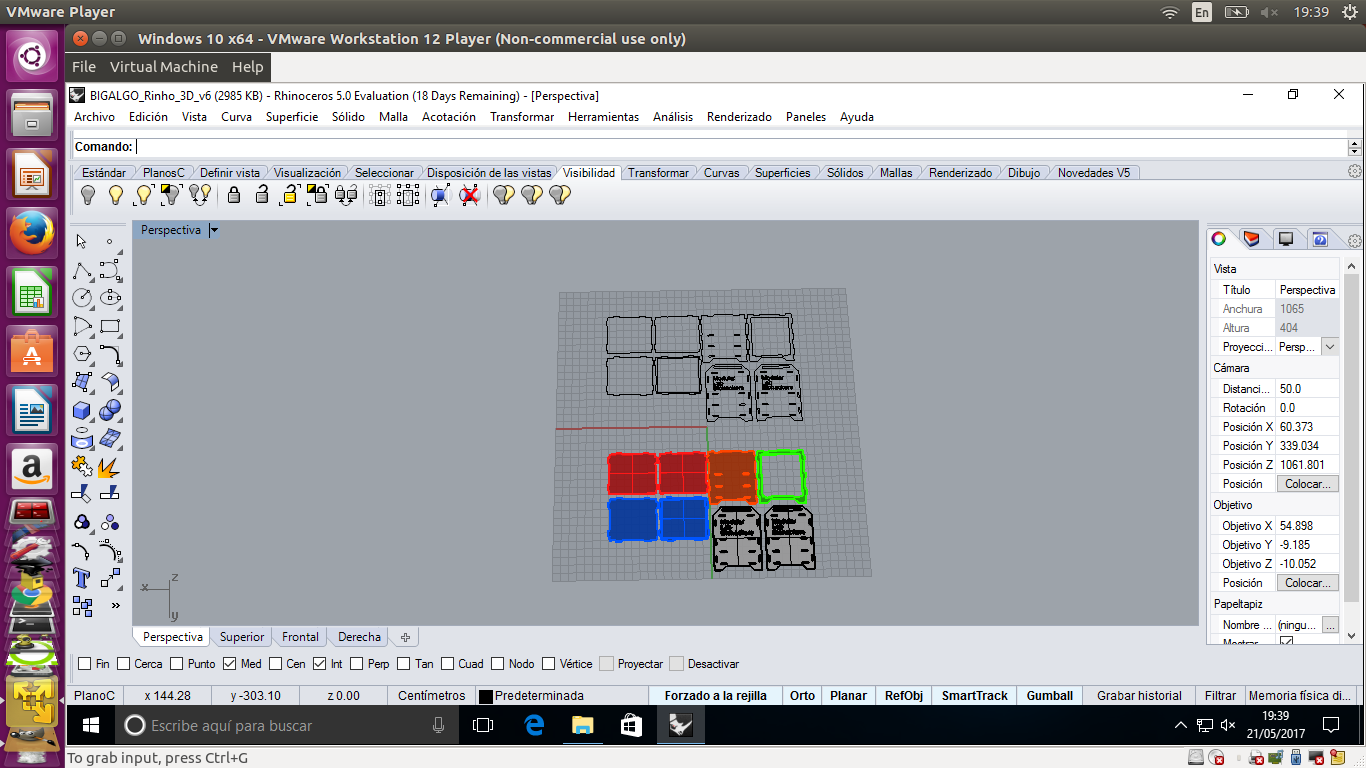This screenshot has width=1366, height=768.
Task: Select the Box solid tool
Action: [82, 410]
